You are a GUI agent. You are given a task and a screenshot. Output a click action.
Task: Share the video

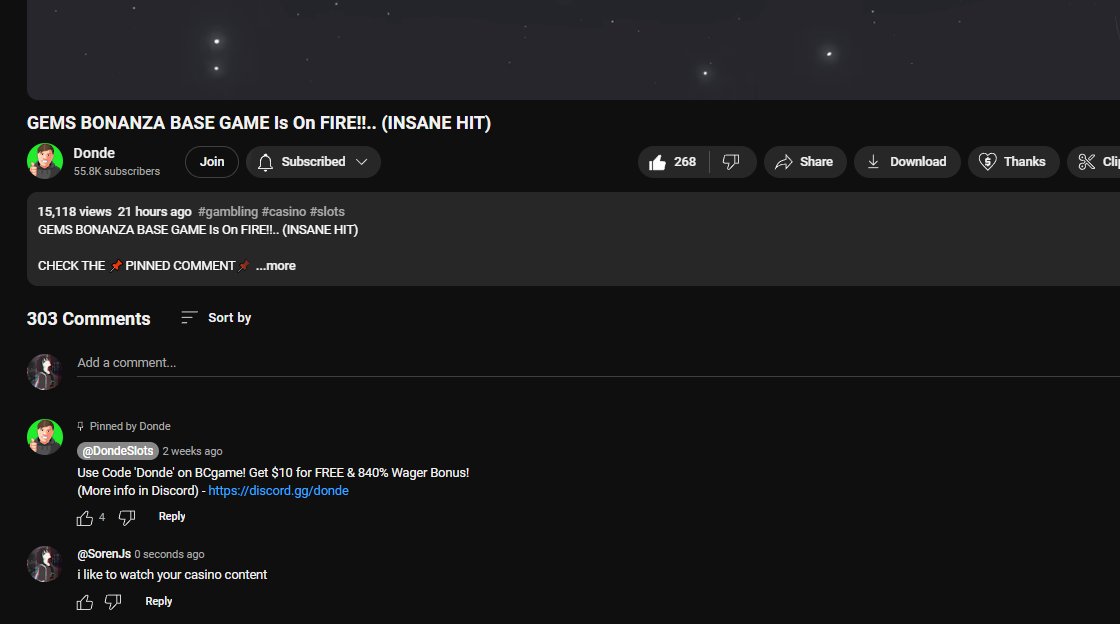805,162
